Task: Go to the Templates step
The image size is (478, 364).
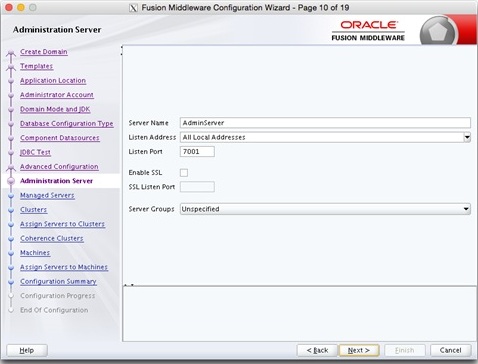Action: pos(36,66)
